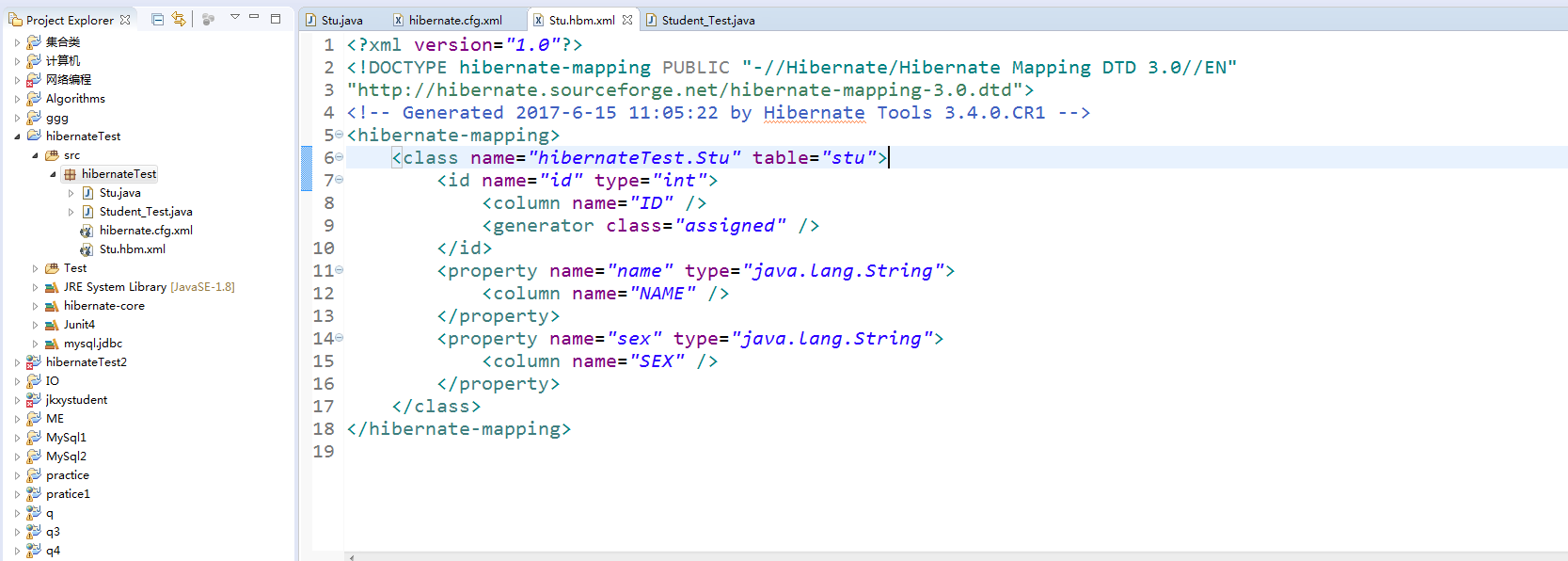Click the 集合类 project icon
Viewport: 1568px width, 561px height.
34,41
